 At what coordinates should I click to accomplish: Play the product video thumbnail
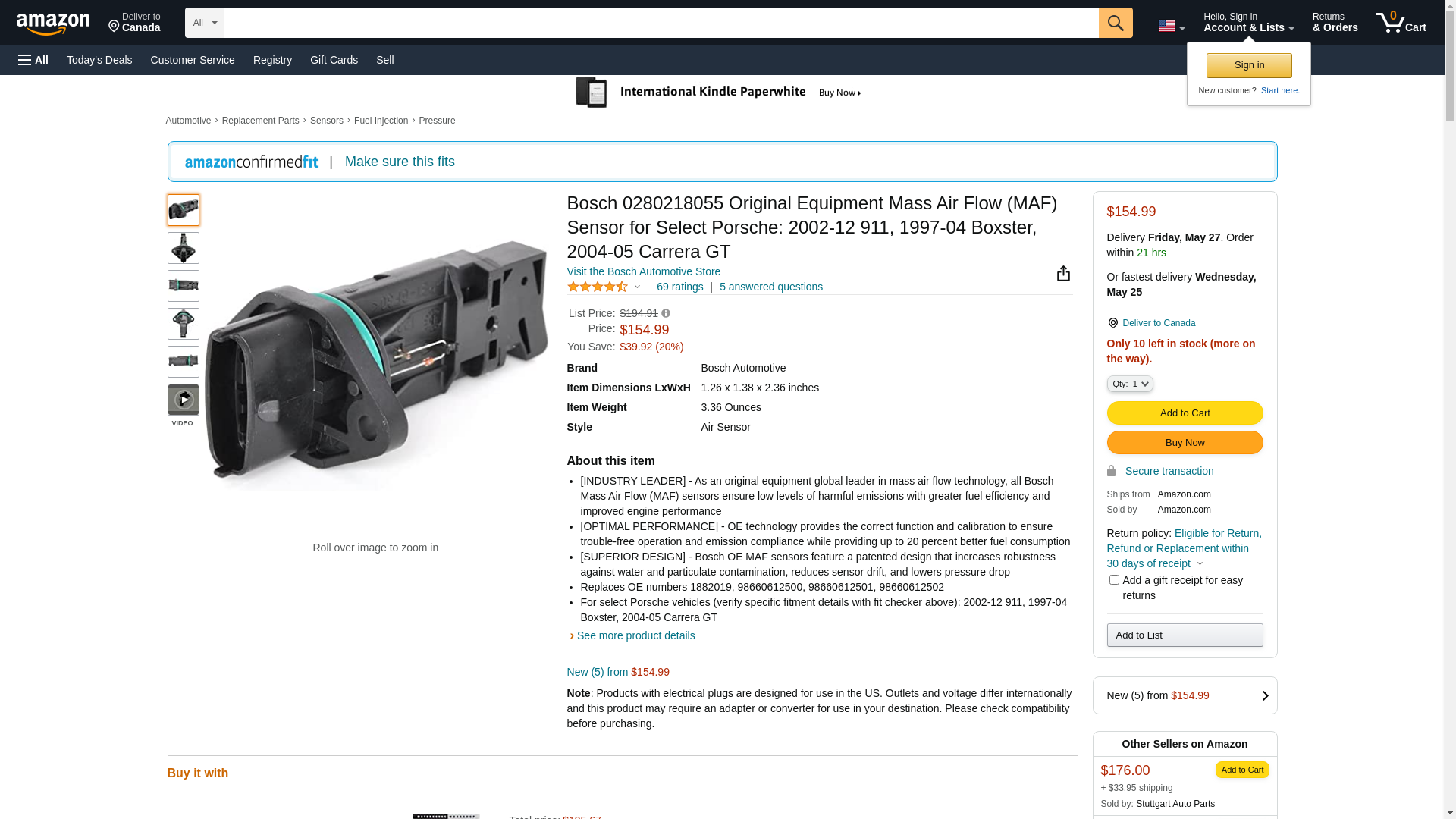183,400
